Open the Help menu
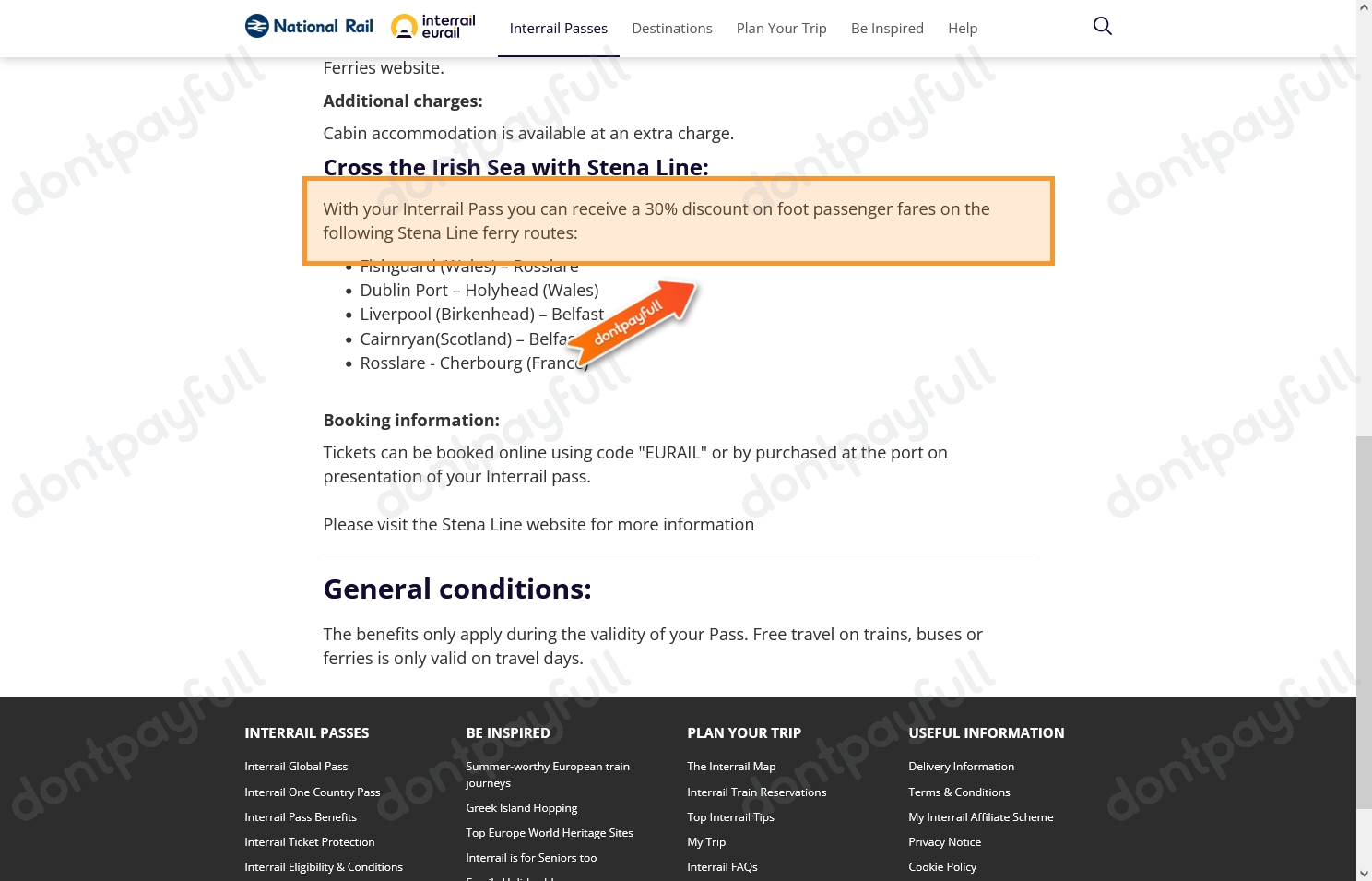The height and width of the screenshot is (881, 1372). 963,29
